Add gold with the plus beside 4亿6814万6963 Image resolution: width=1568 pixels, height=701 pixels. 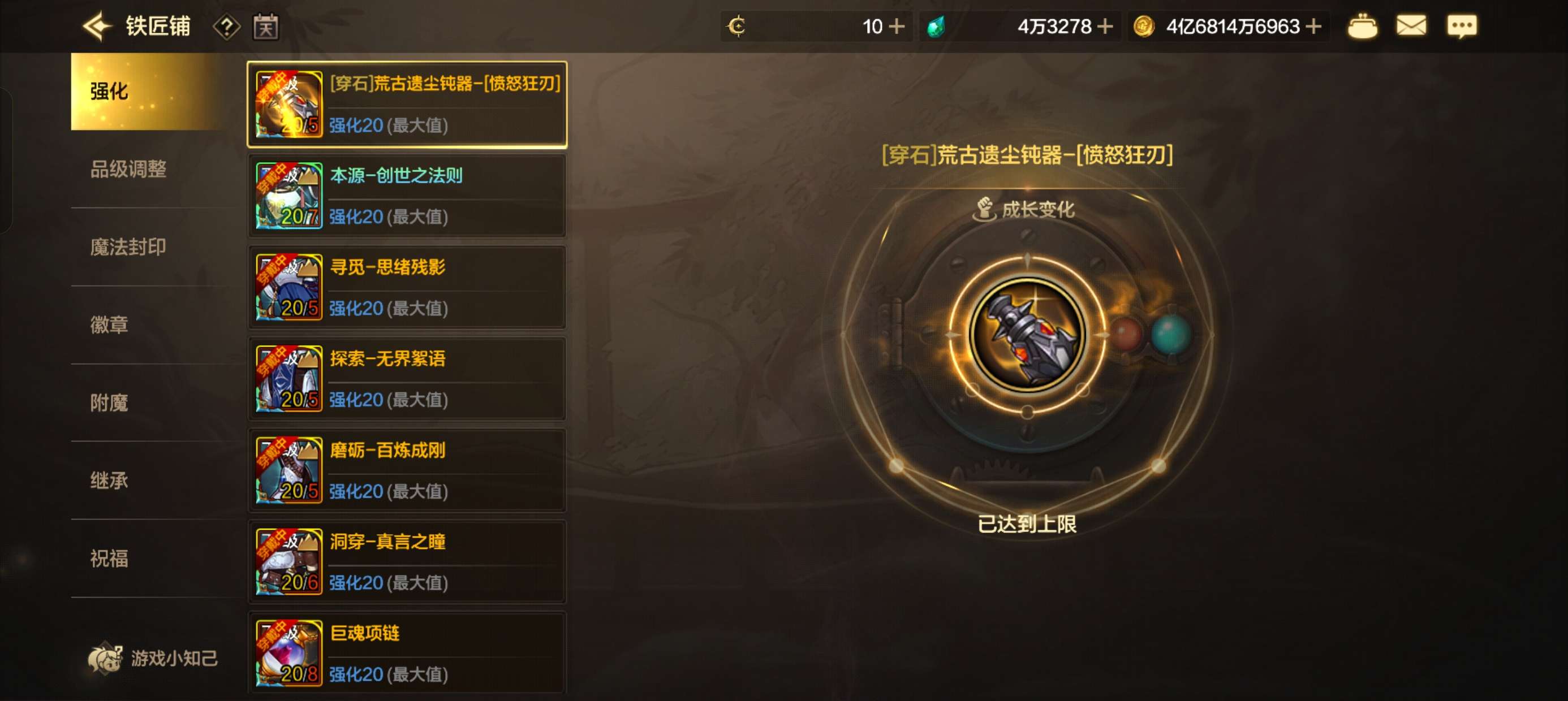click(x=1313, y=27)
